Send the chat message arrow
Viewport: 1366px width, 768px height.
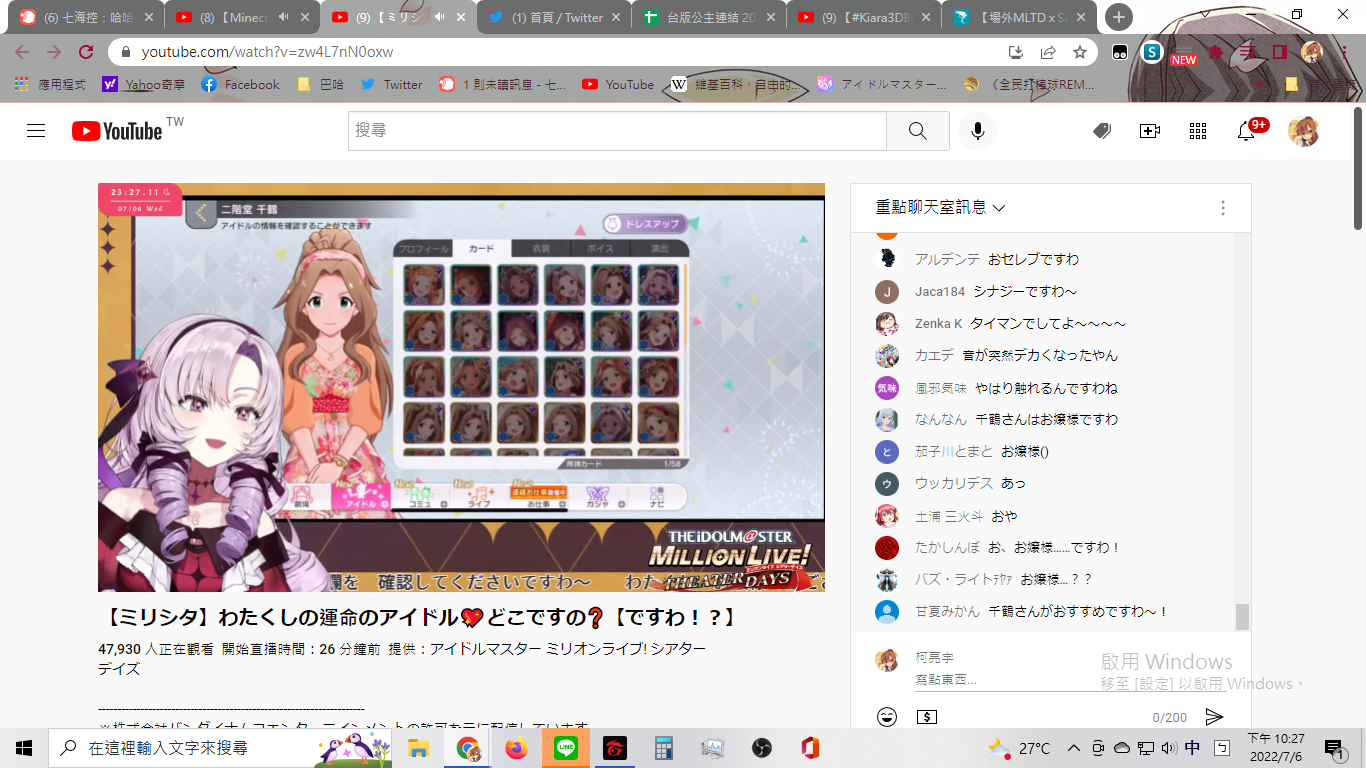[x=1214, y=716]
